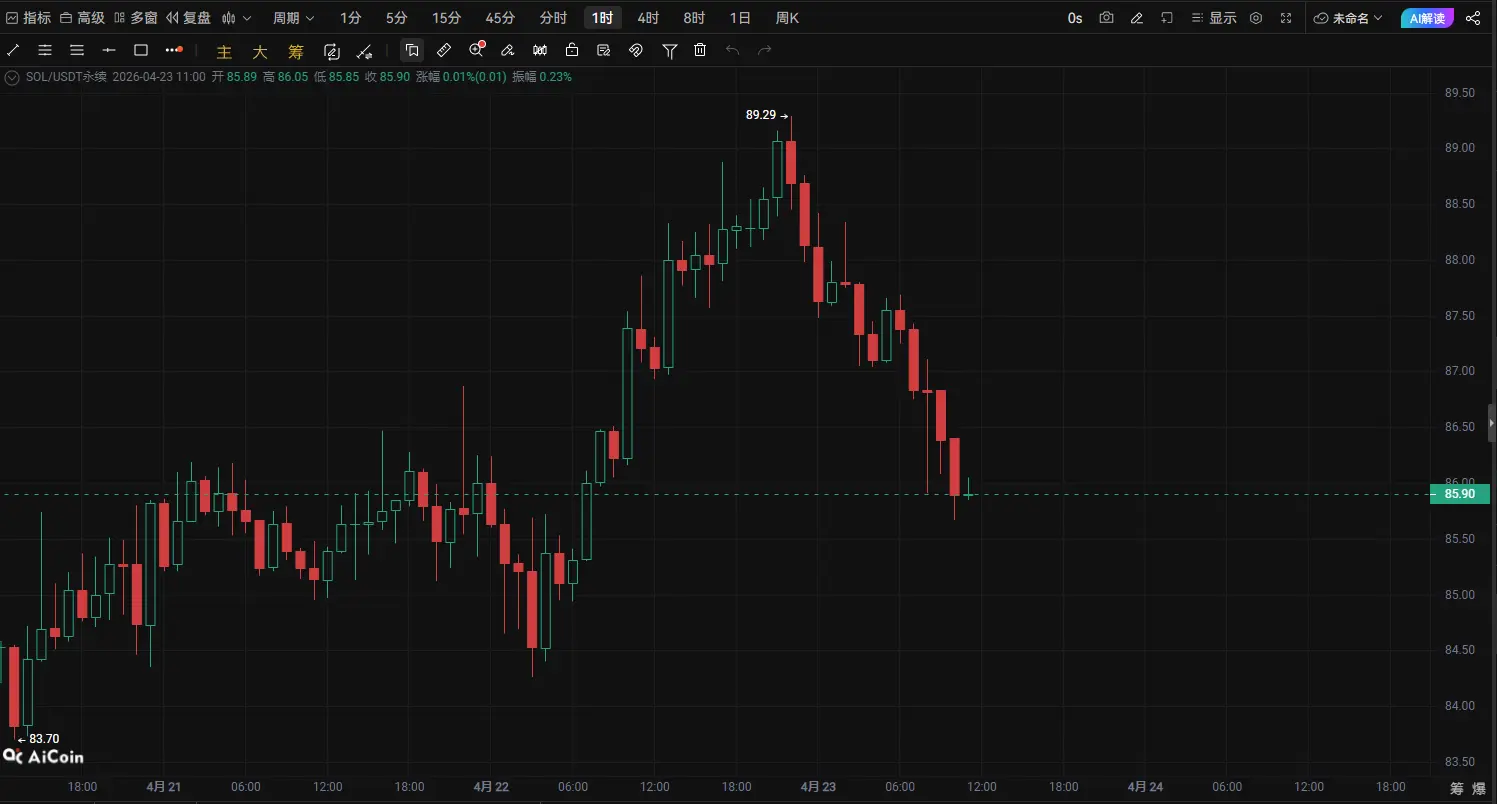Viewport: 1497px width, 804px height.
Task: Switch to the 15分 timeframe
Action: click(447, 18)
